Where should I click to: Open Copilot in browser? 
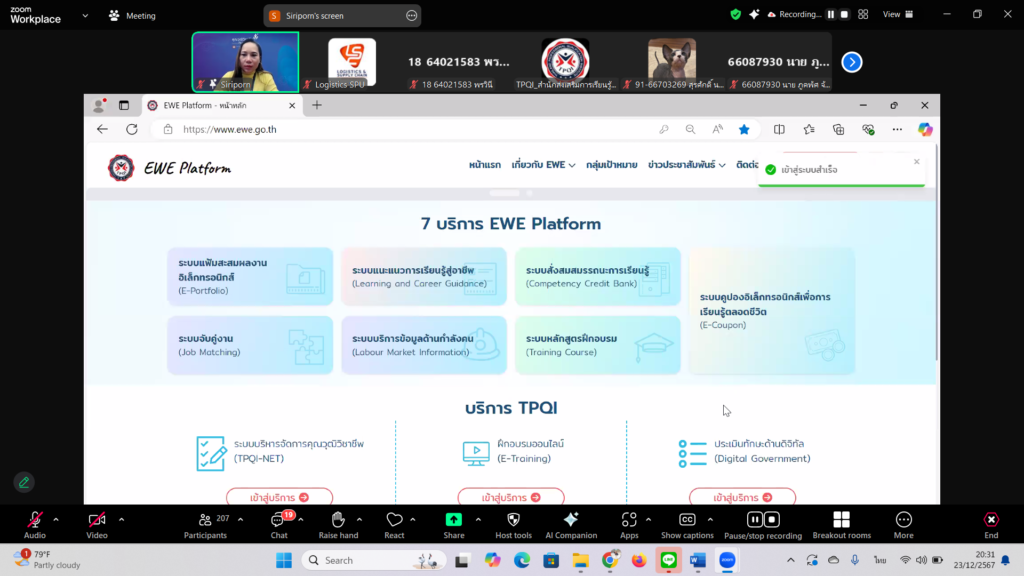[925, 129]
